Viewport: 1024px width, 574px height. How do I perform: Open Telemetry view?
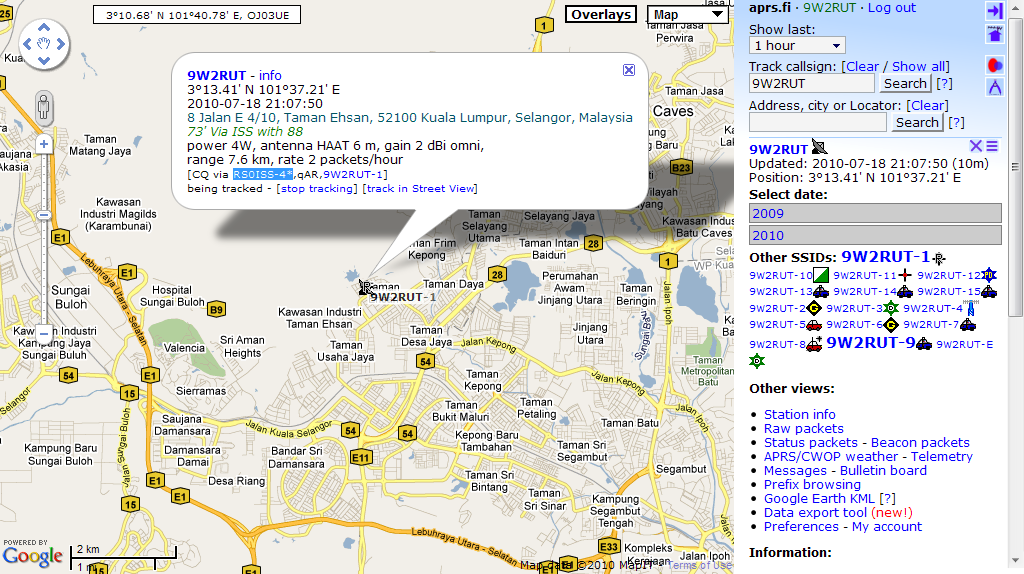pyautogui.click(x=941, y=457)
